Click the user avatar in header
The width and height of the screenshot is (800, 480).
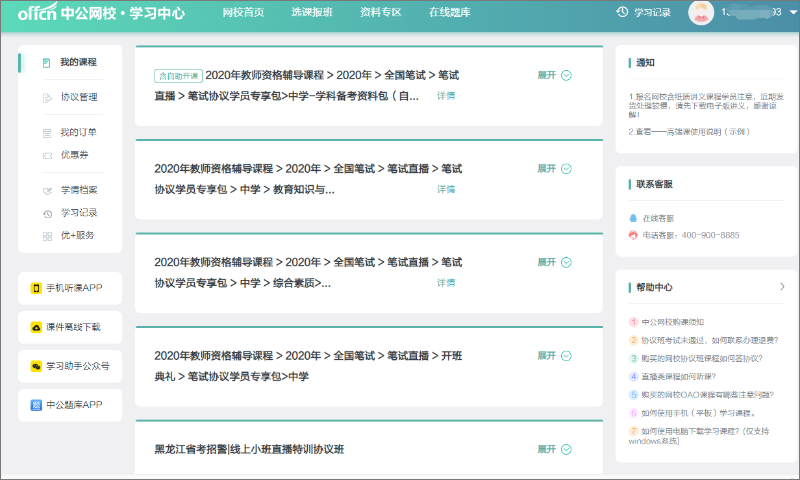coord(701,13)
